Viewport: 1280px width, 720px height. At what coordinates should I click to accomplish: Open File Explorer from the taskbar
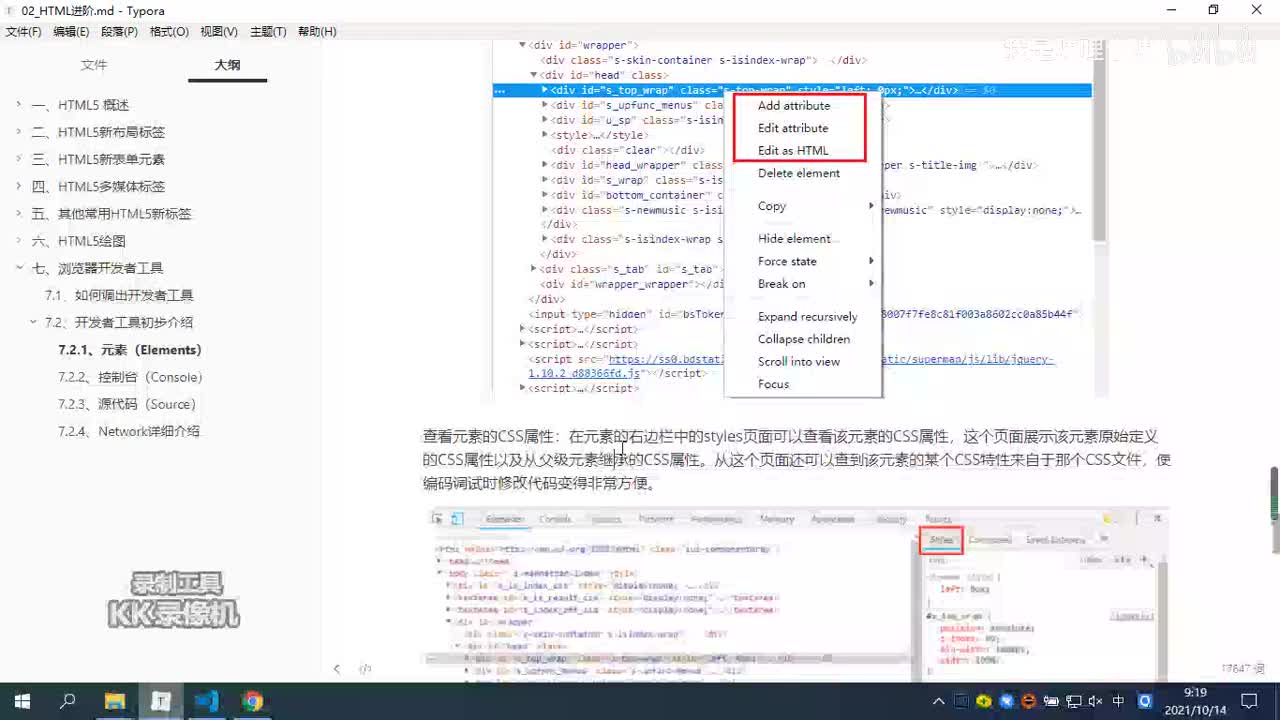[x=114, y=701]
